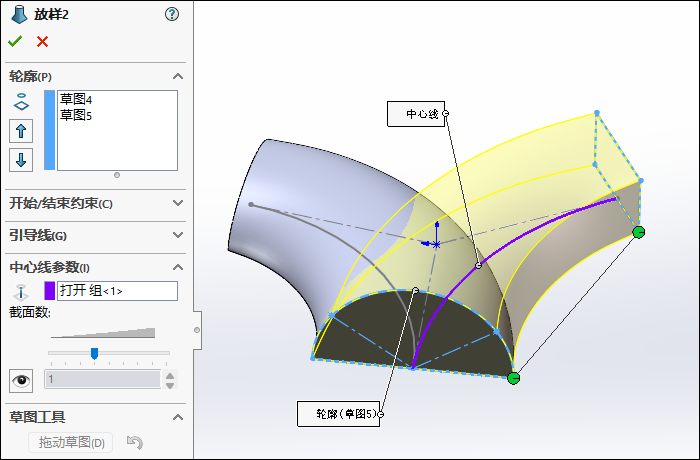Click the undo sketch drag icon
This screenshot has height=460, width=700.
[x=135, y=443]
